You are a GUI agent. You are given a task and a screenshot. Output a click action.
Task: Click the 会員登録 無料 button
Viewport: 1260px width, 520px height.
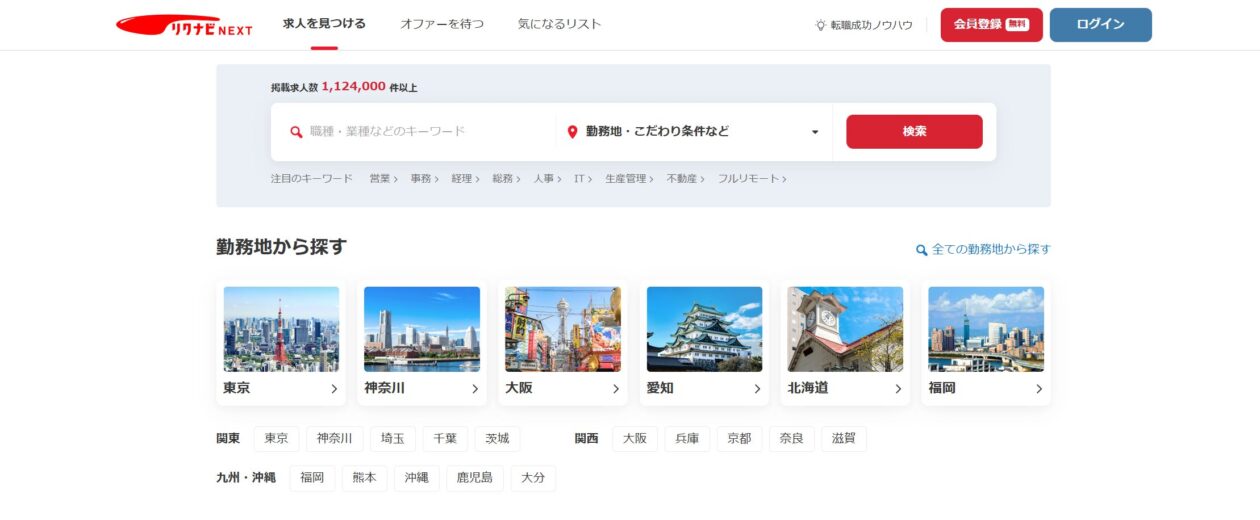point(991,25)
